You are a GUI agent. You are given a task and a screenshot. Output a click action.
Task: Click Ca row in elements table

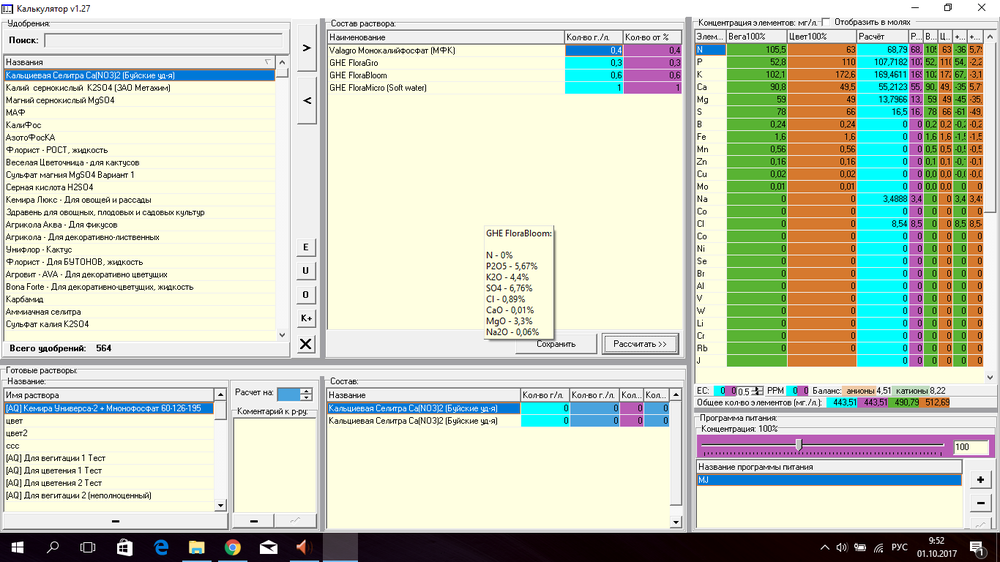point(839,87)
